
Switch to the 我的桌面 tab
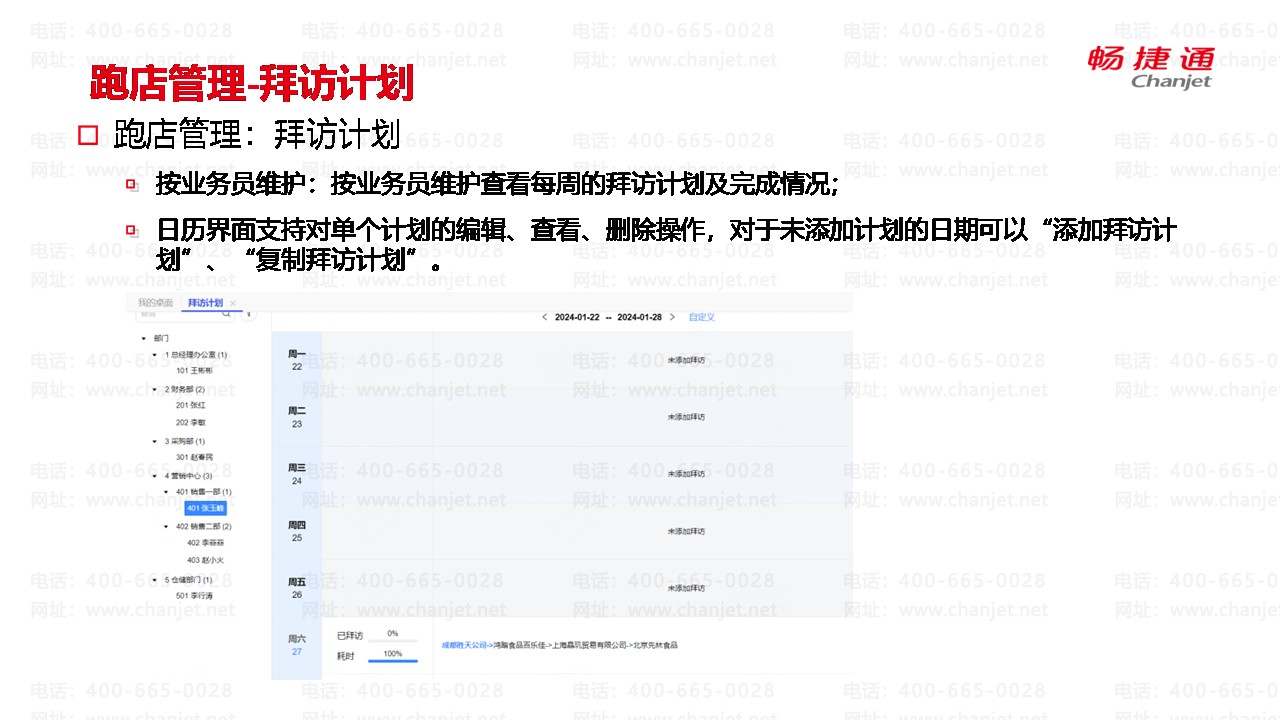pyautogui.click(x=156, y=303)
